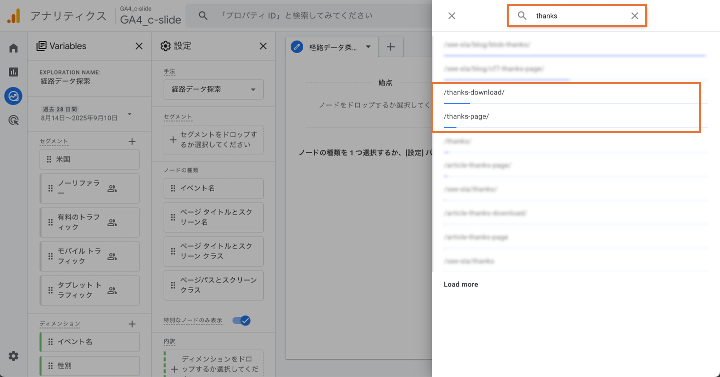Screen dimensions: 720x377
Task: Add a new dimension with plus icon
Action: point(132,324)
